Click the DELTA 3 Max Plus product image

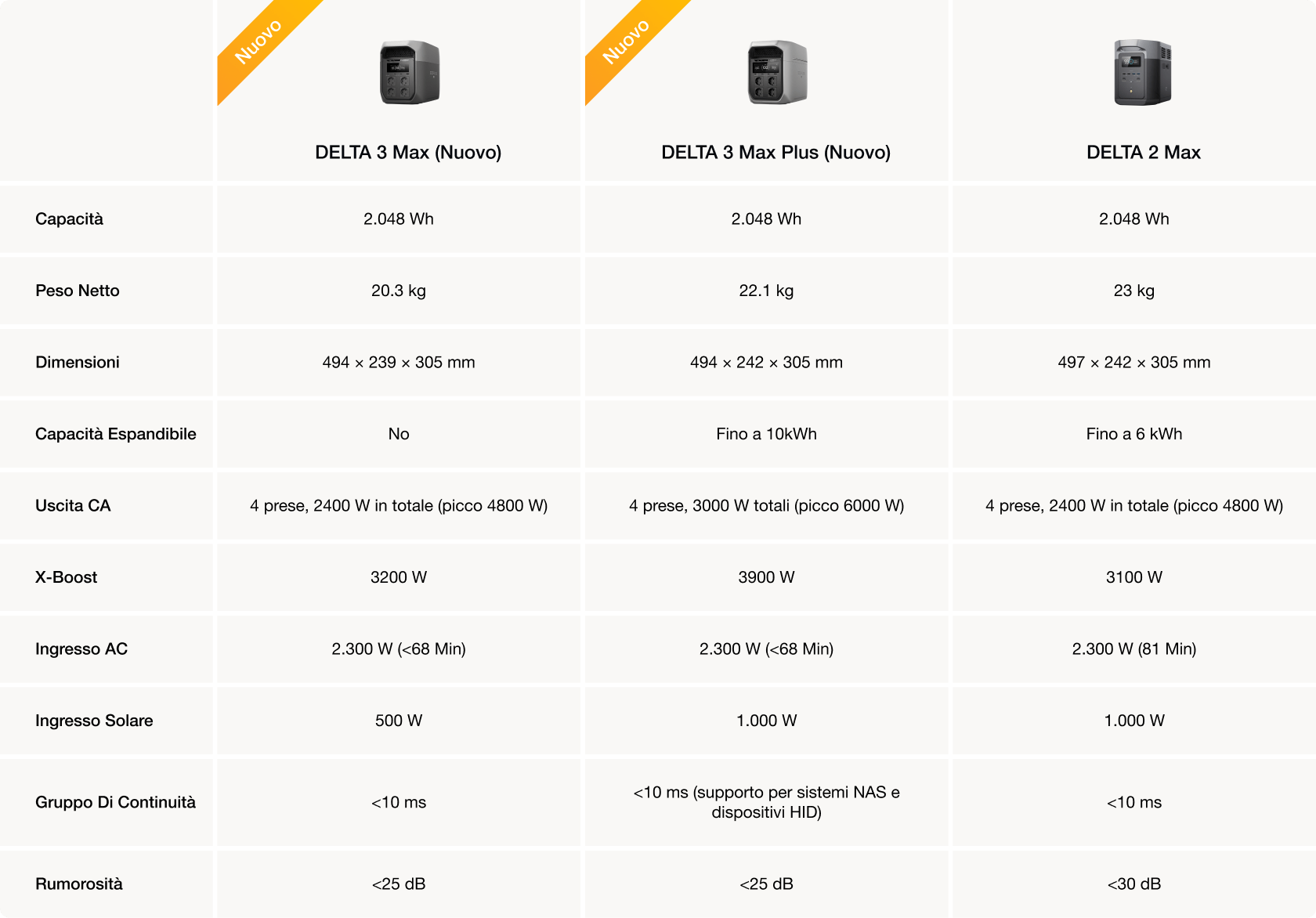pos(776,73)
